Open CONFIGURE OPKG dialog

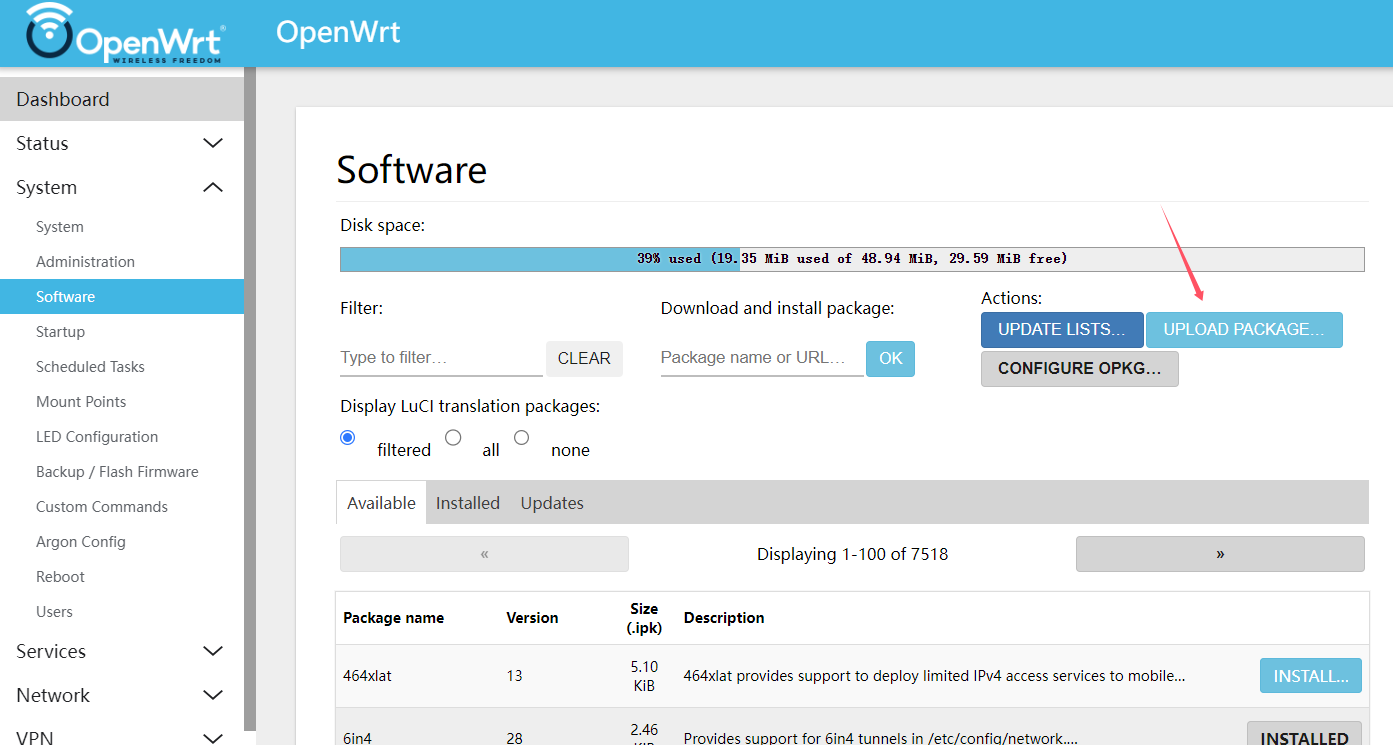click(1080, 368)
